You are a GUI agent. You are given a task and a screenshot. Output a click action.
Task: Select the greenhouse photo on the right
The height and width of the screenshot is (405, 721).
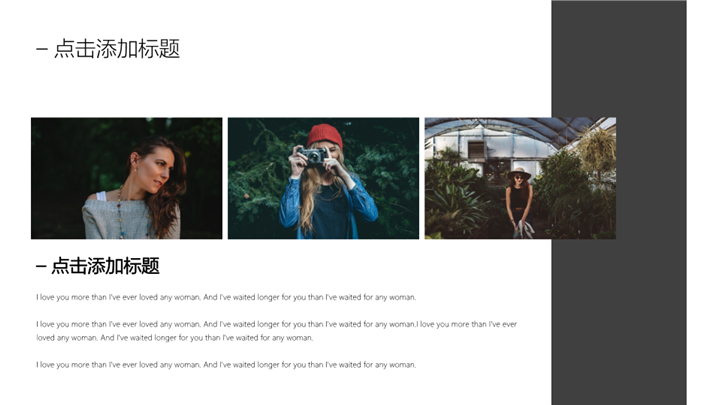tap(520, 178)
